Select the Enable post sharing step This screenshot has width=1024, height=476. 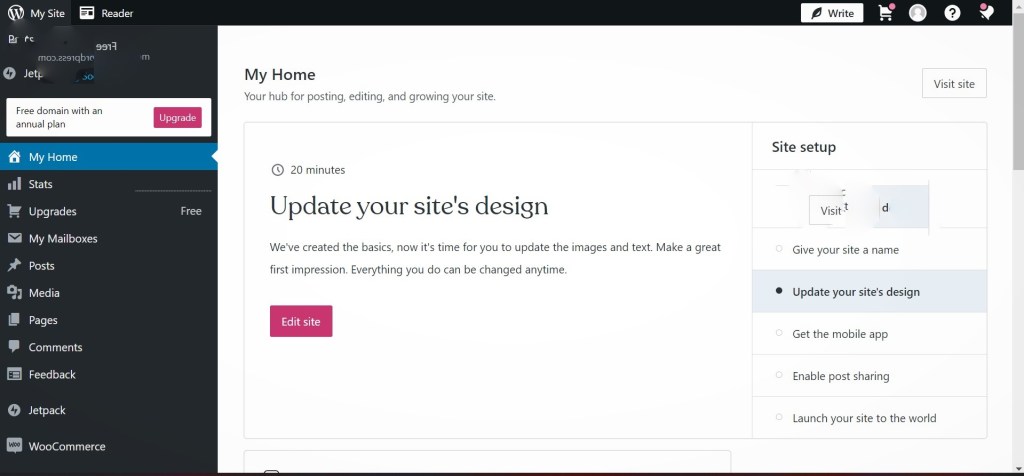click(840, 376)
